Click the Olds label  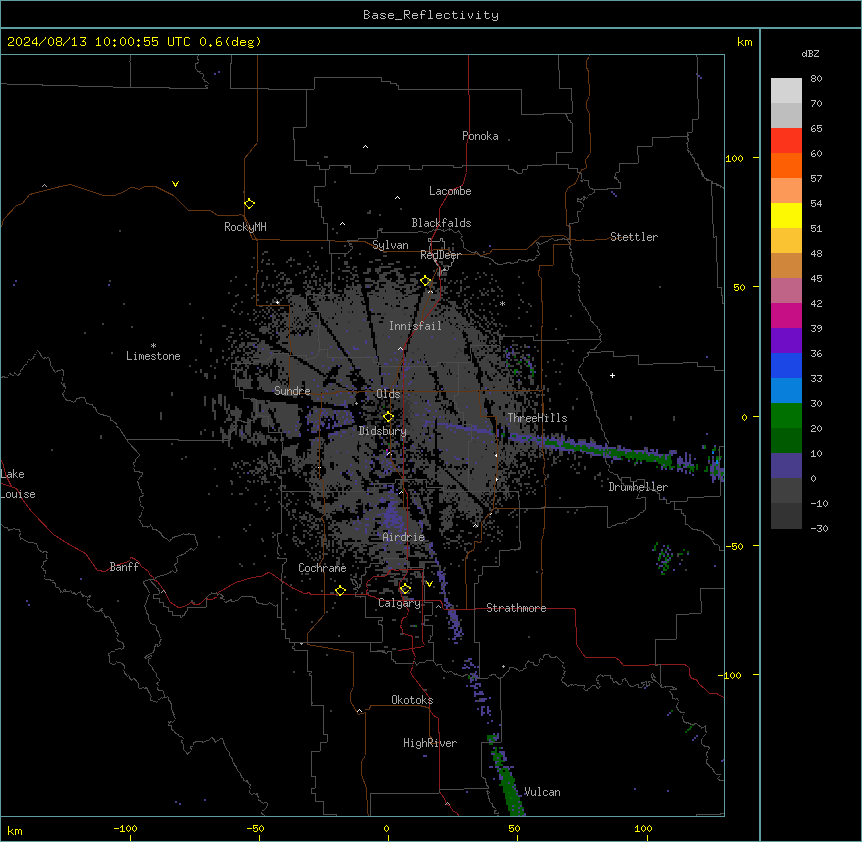pyautogui.click(x=388, y=394)
